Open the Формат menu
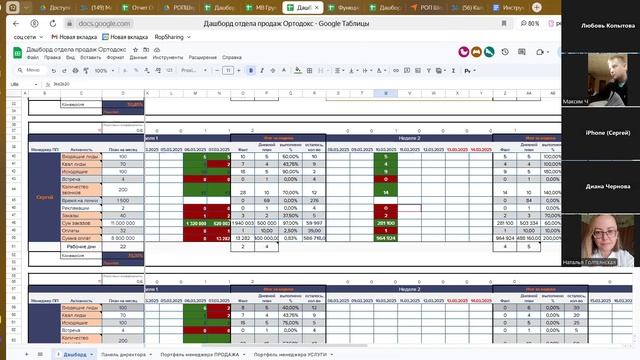Image resolution: width=640 pixels, height=360 pixels. [x=115, y=58]
